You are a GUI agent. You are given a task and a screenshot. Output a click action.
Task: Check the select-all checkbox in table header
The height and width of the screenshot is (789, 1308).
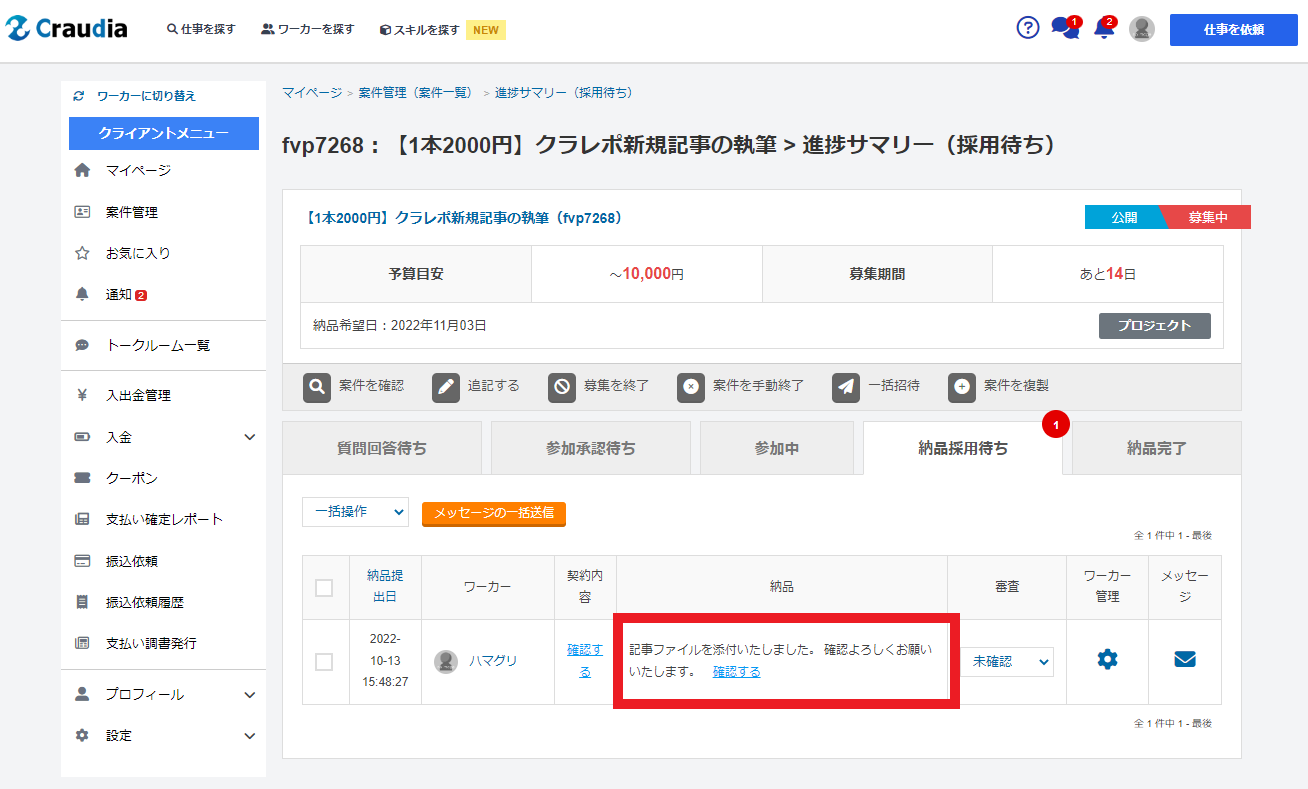[324, 588]
